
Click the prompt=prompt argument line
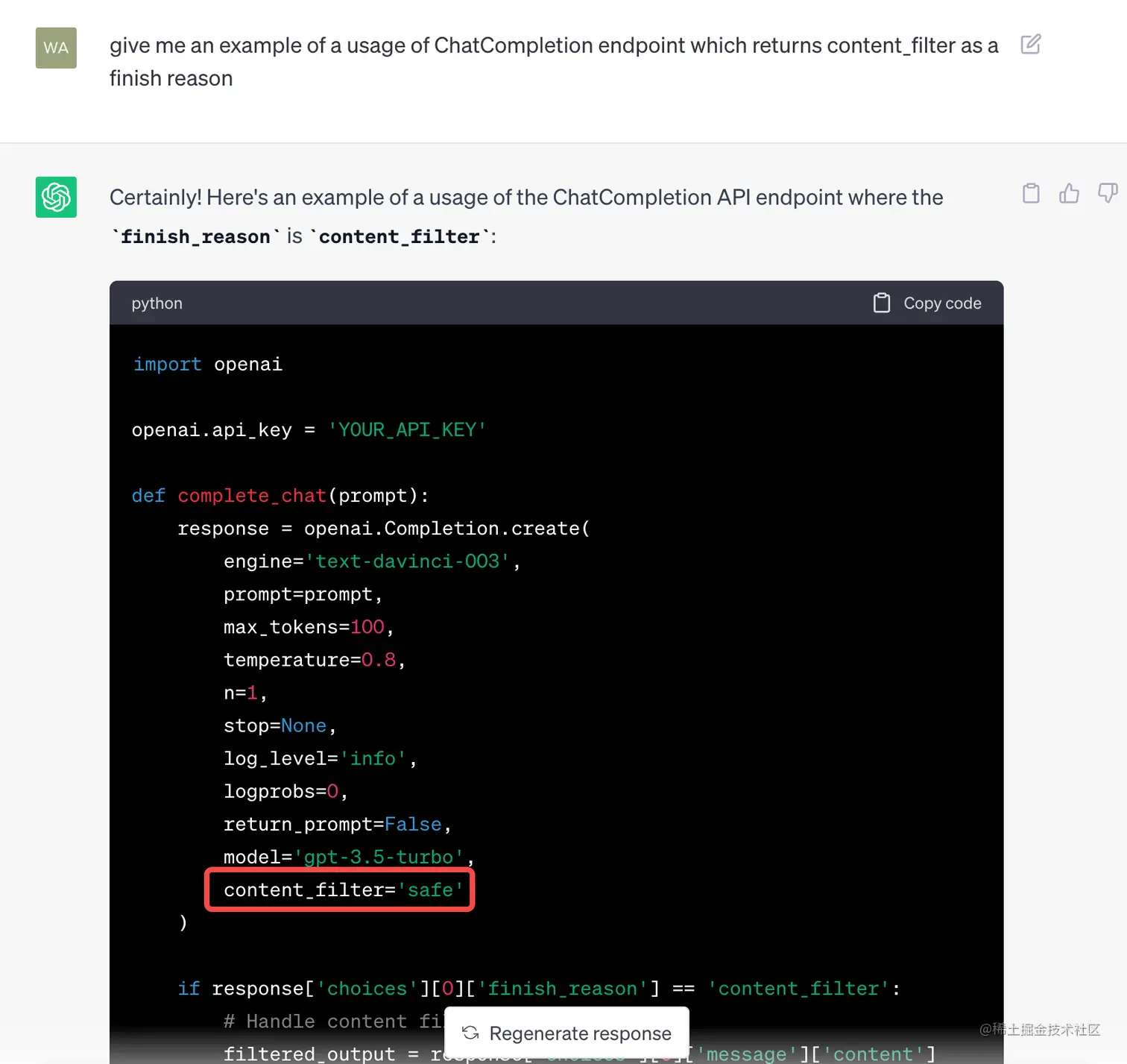coord(303,594)
